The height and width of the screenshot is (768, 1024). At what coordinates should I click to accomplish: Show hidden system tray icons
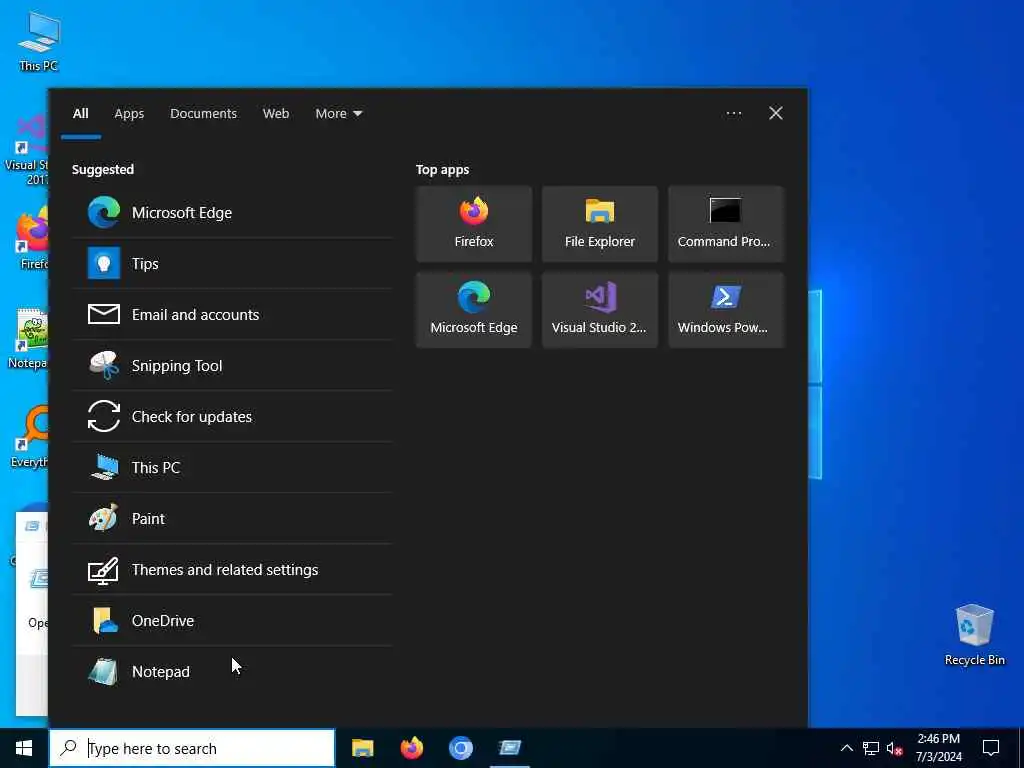pos(846,748)
